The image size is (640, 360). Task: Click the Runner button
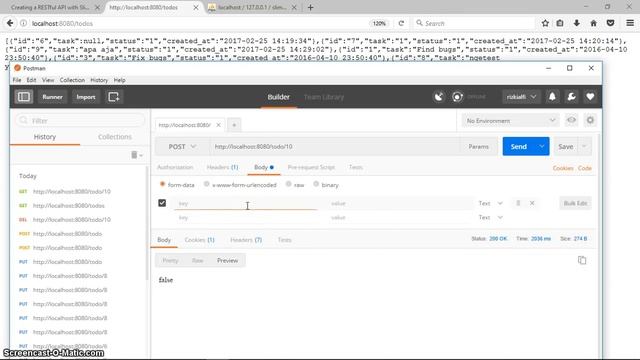click(52, 97)
